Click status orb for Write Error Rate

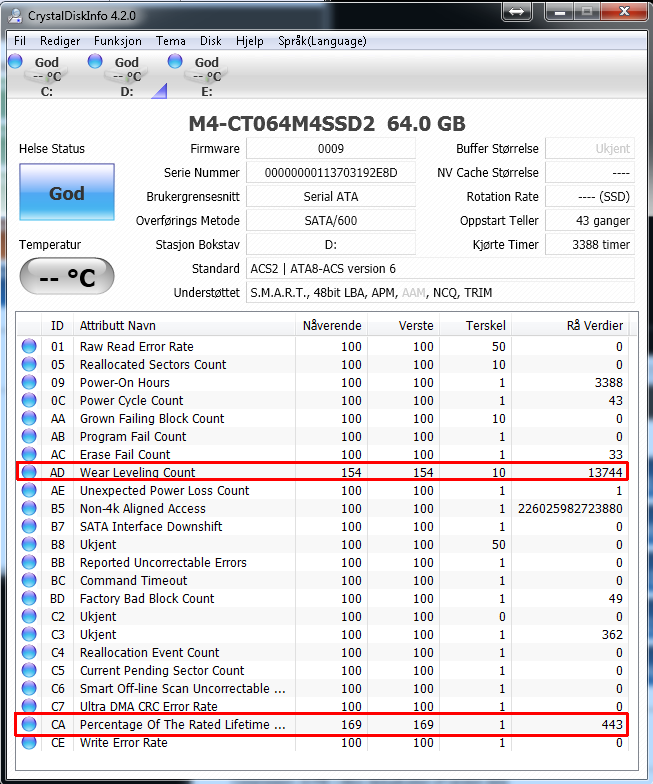pyautogui.click(x=29, y=742)
